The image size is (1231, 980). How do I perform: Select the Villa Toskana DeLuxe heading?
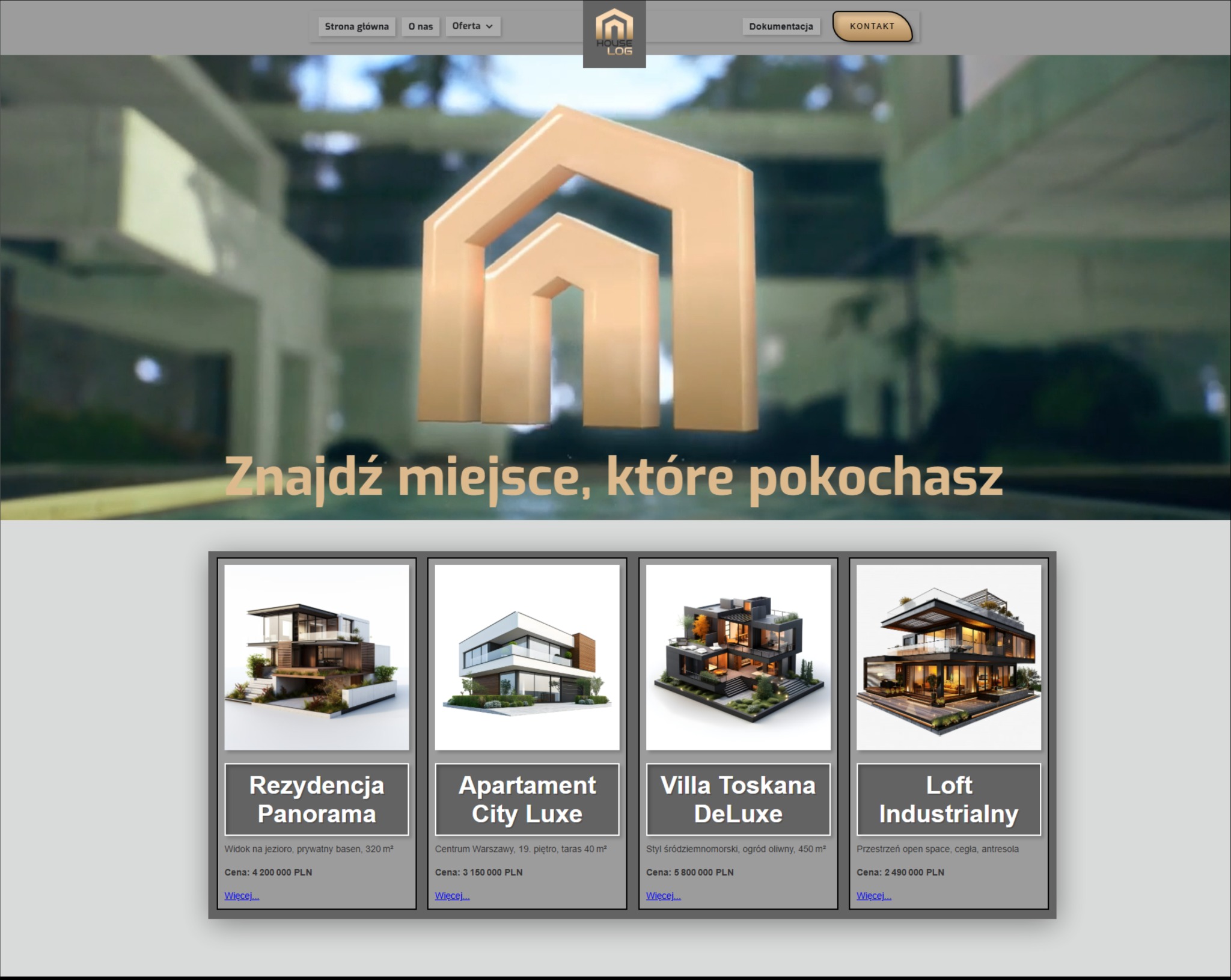pos(739,799)
